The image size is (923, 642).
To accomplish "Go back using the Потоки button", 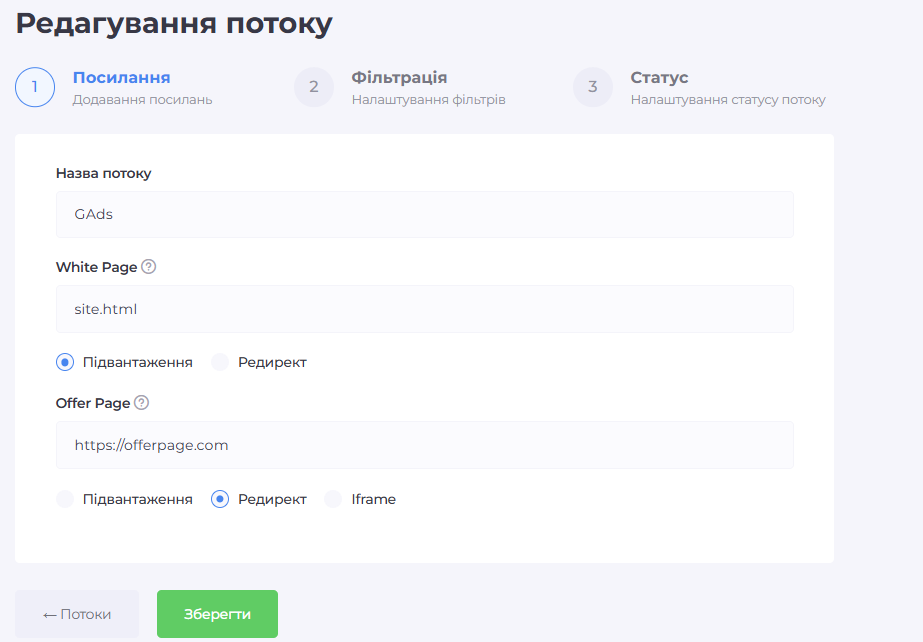I will point(76,613).
